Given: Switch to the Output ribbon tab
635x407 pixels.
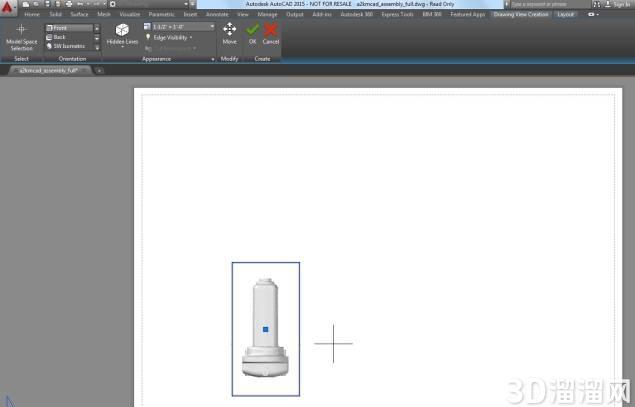Looking at the screenshot, I should click(x=295, y=14).
